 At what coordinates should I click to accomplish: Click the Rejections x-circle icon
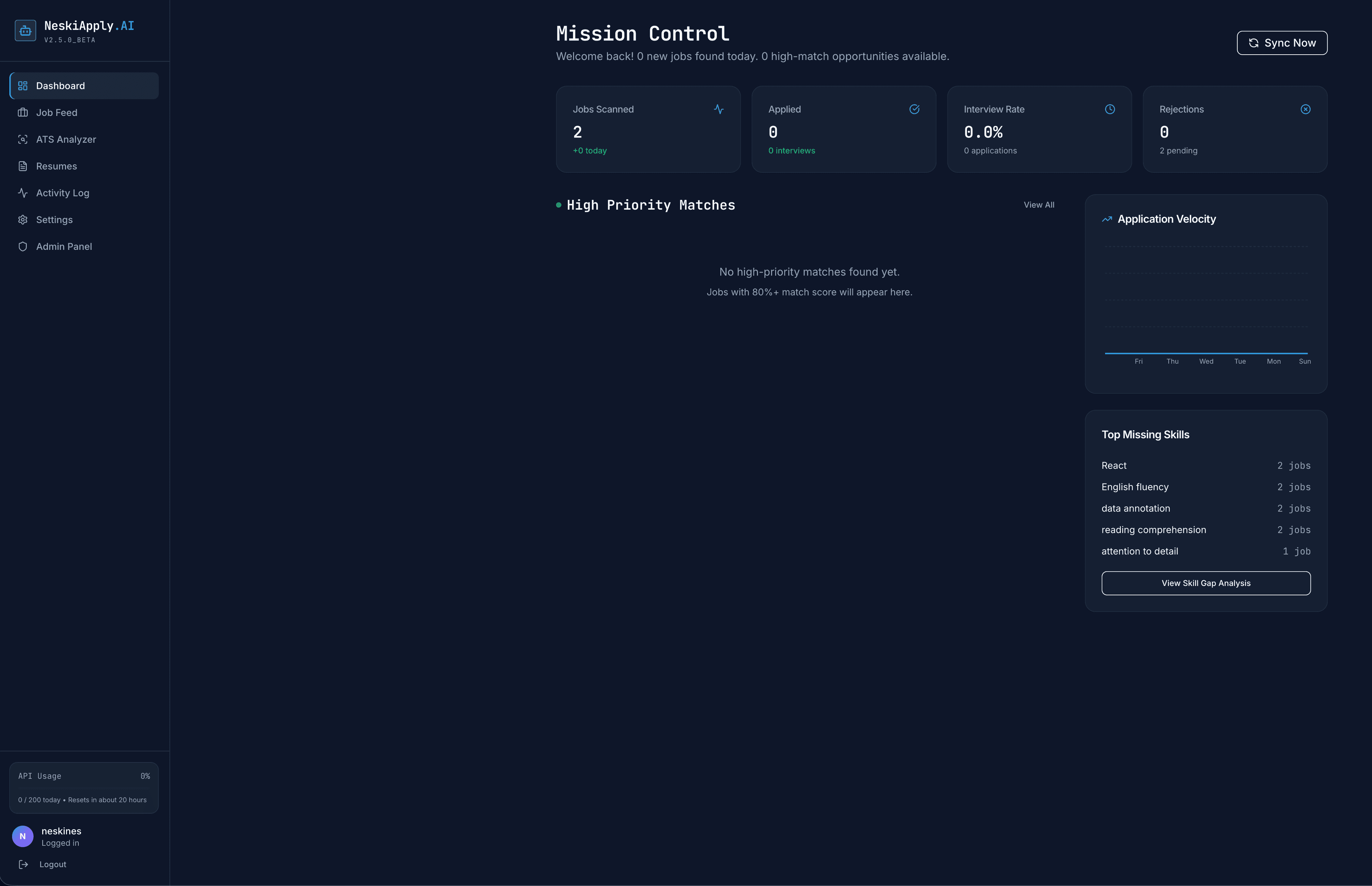[1305, 109]
